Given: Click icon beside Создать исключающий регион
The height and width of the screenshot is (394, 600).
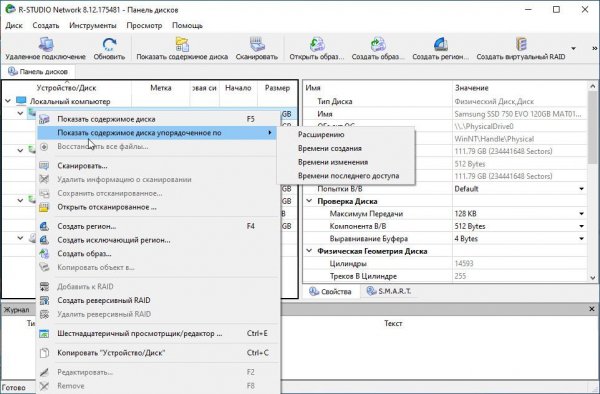Looking at the screenshot, I should click(44, 240).
